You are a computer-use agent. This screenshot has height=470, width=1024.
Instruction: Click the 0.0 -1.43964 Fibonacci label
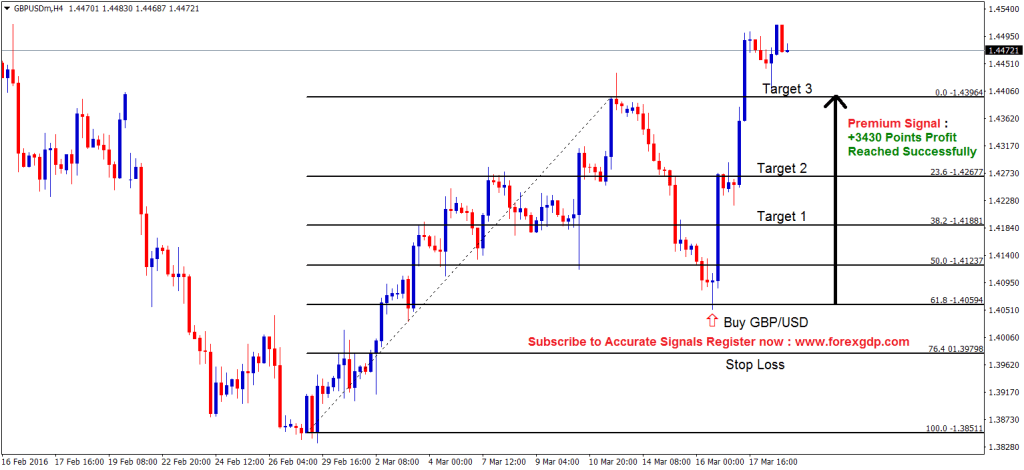tap(961, 93)
